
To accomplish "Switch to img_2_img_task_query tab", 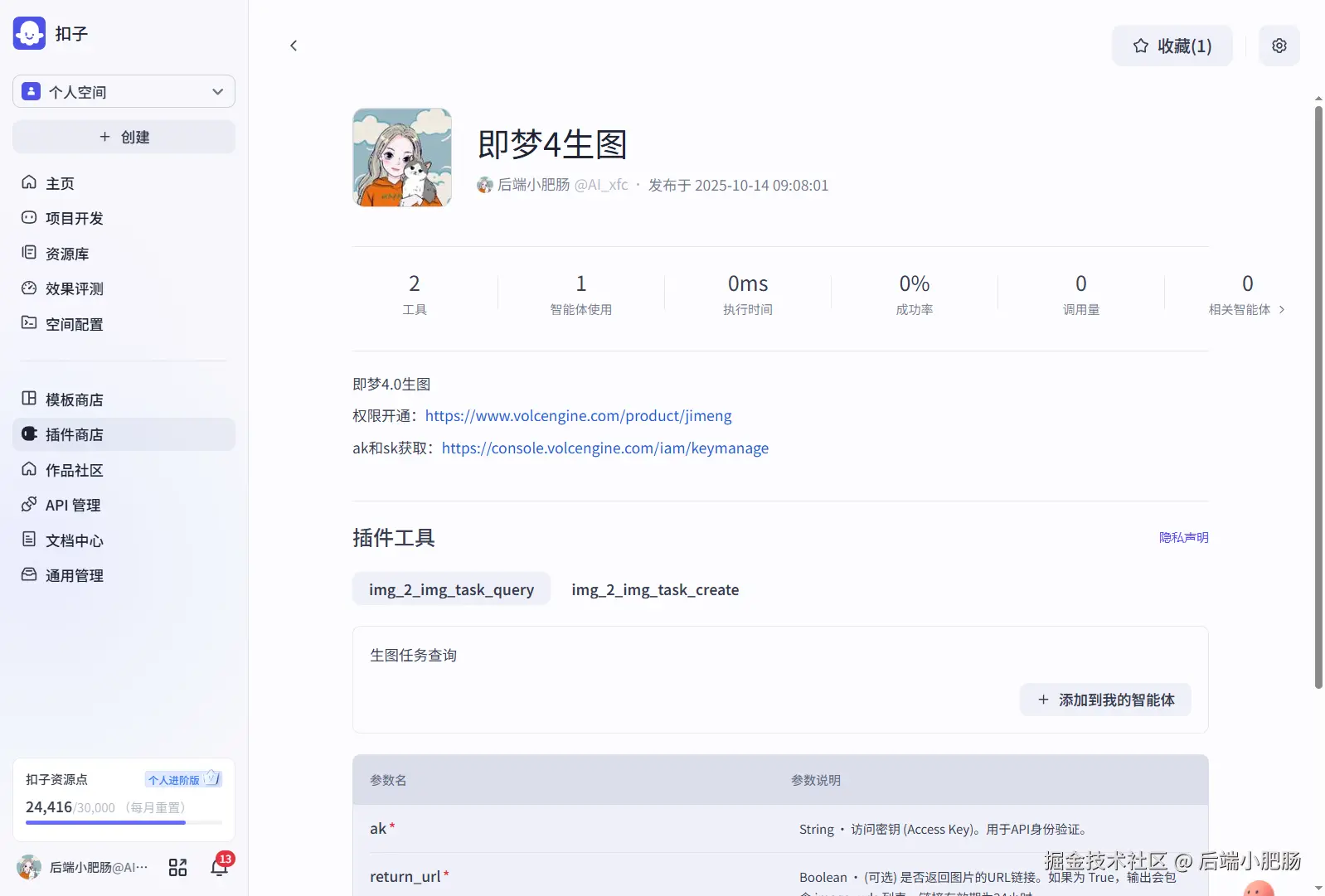I will 452,588.
